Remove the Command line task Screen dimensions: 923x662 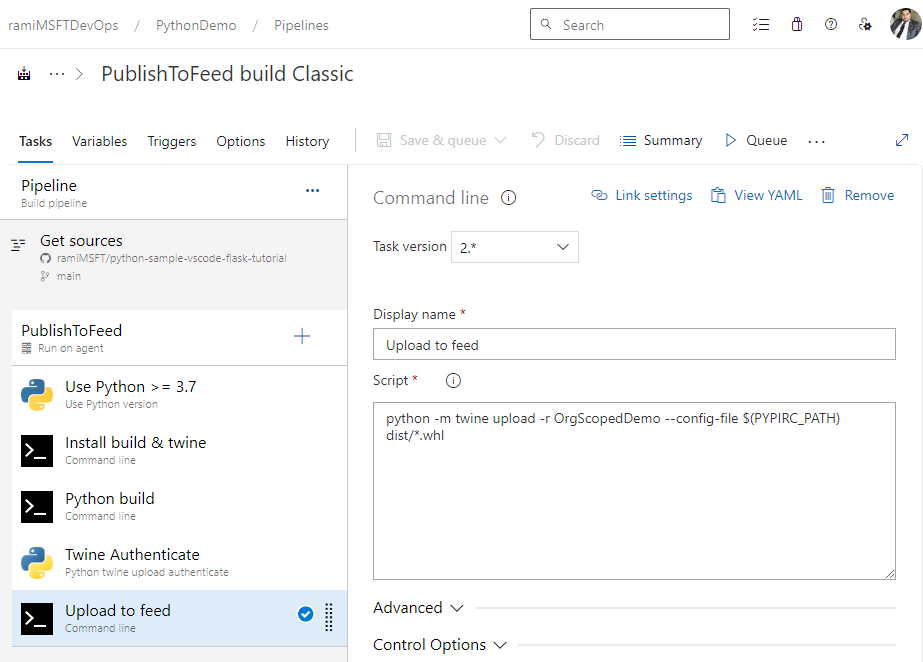click(x=858, y=196)
